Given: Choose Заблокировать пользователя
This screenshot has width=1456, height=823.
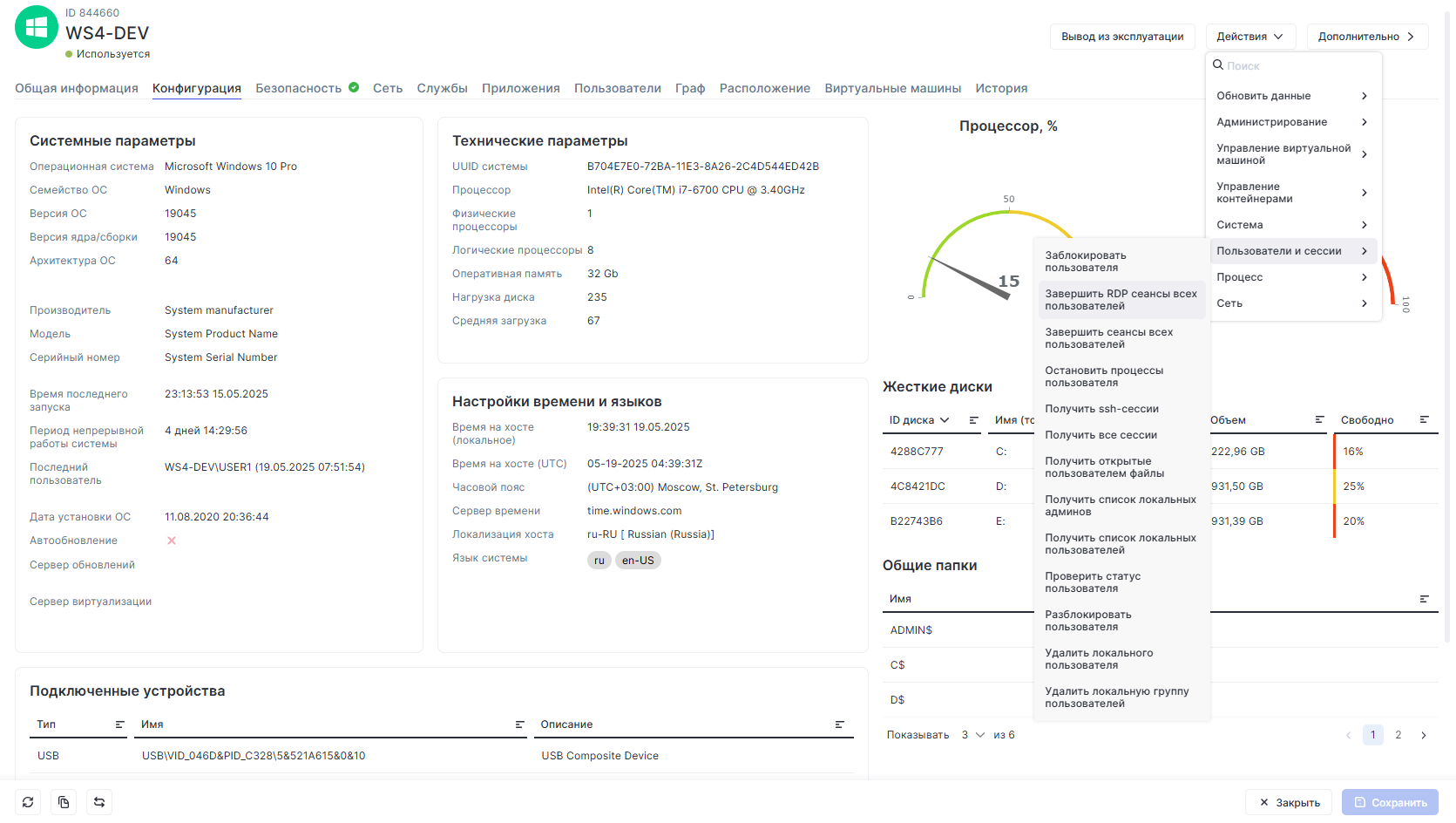Looking at the screenshot, I should [x=1121, y=262].
